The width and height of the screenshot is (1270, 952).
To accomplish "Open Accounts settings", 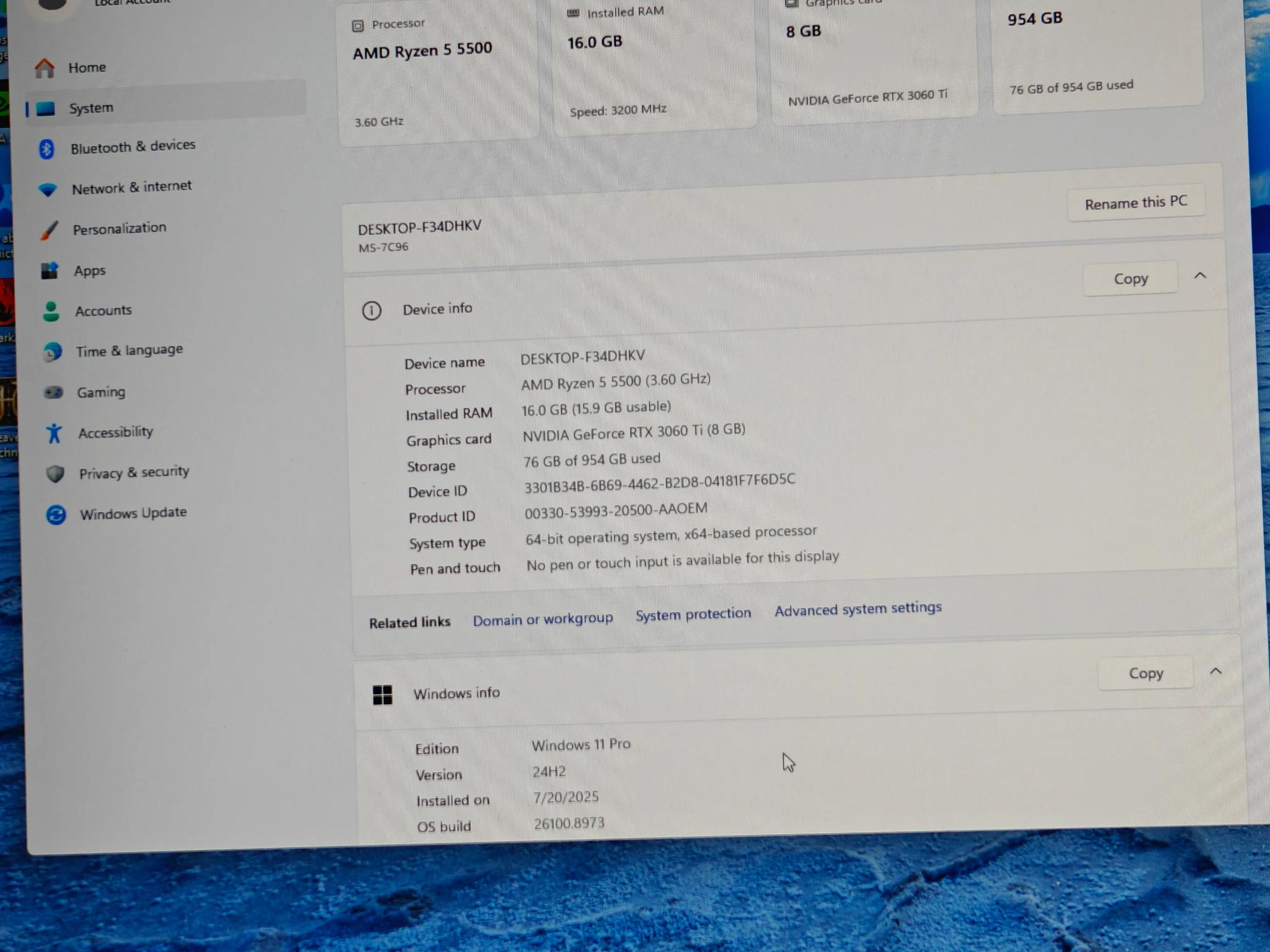I will click(103, 311).
